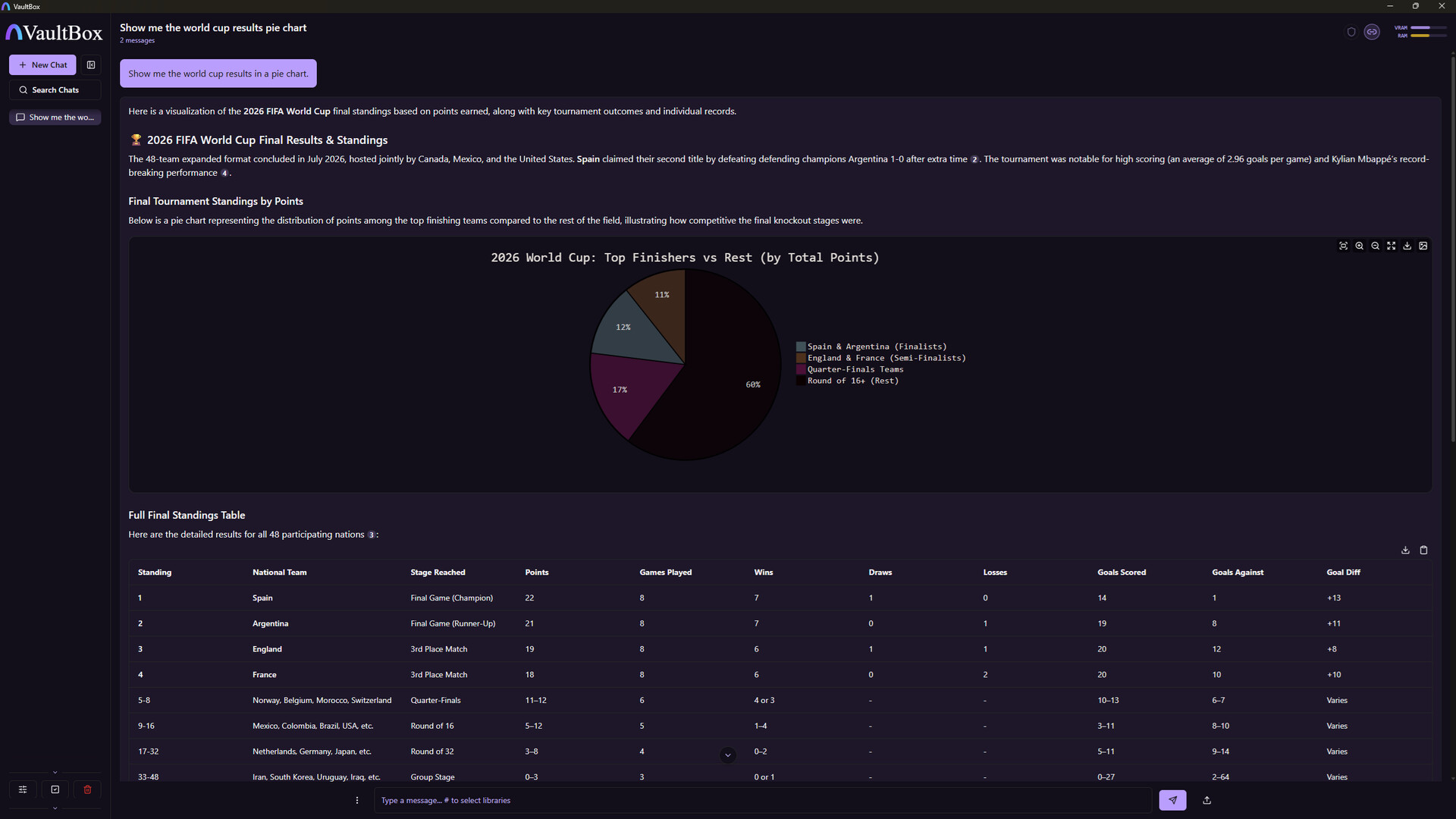Viewport: 1456px width, 819px height.
Task: Open Search Chats
Action: coord(55,90)
